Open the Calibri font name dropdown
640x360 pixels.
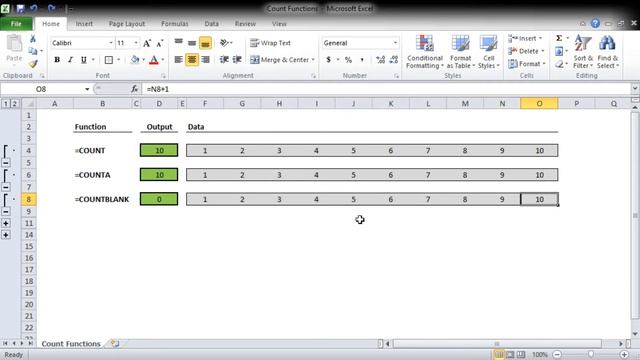click(111, 43)
